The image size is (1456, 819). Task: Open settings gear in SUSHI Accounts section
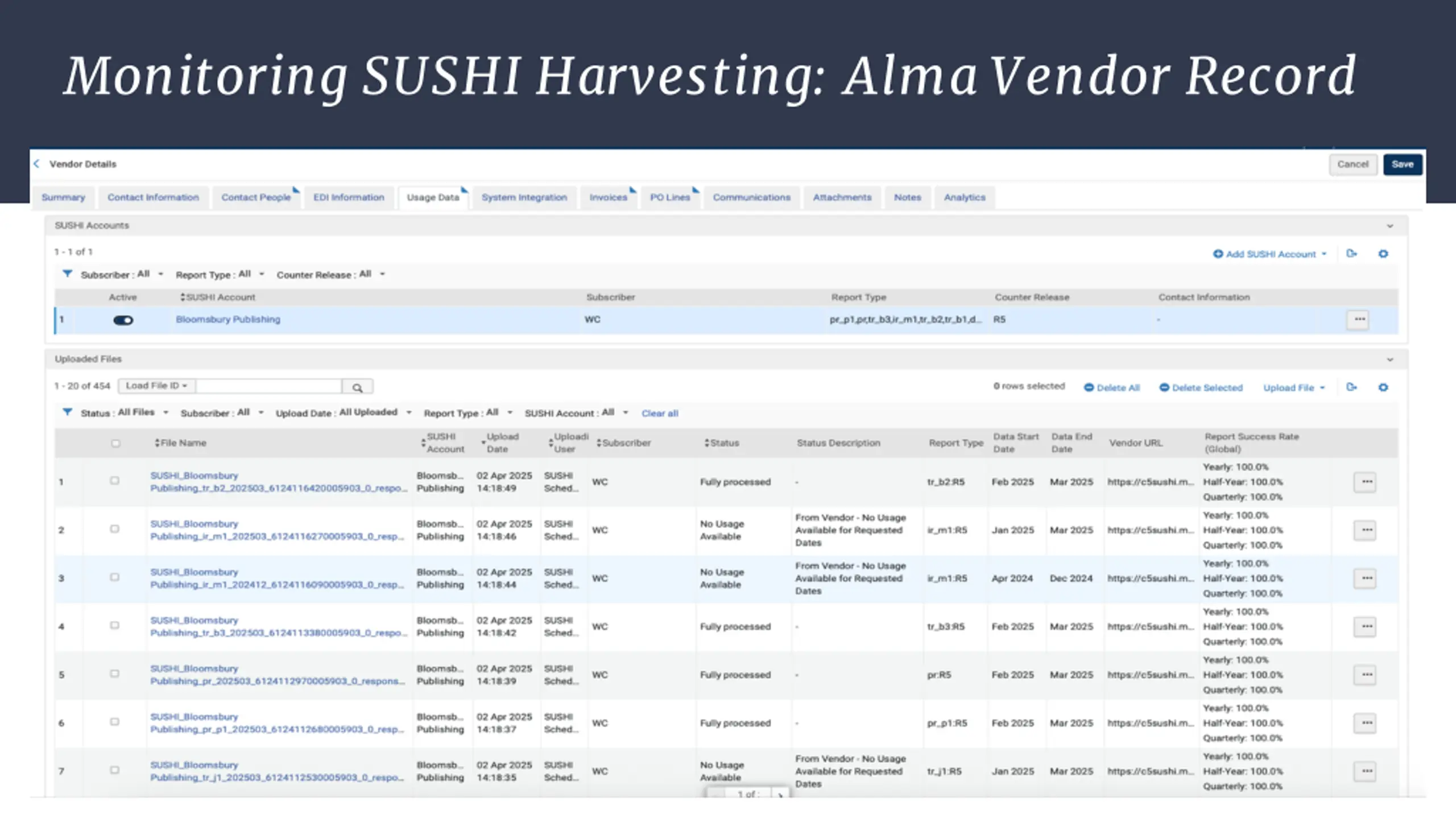coord(1383,254)
